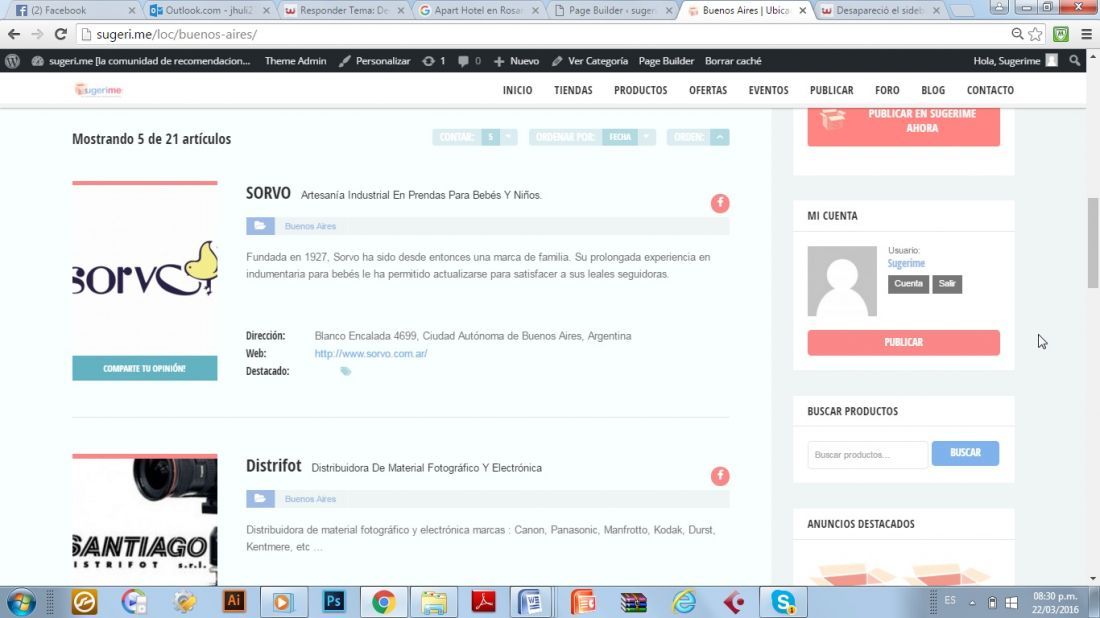The width and height of the screenshot is (1100, 618).
Task: Open the Distrifot listing title
Action: click(x=274, y=466)
